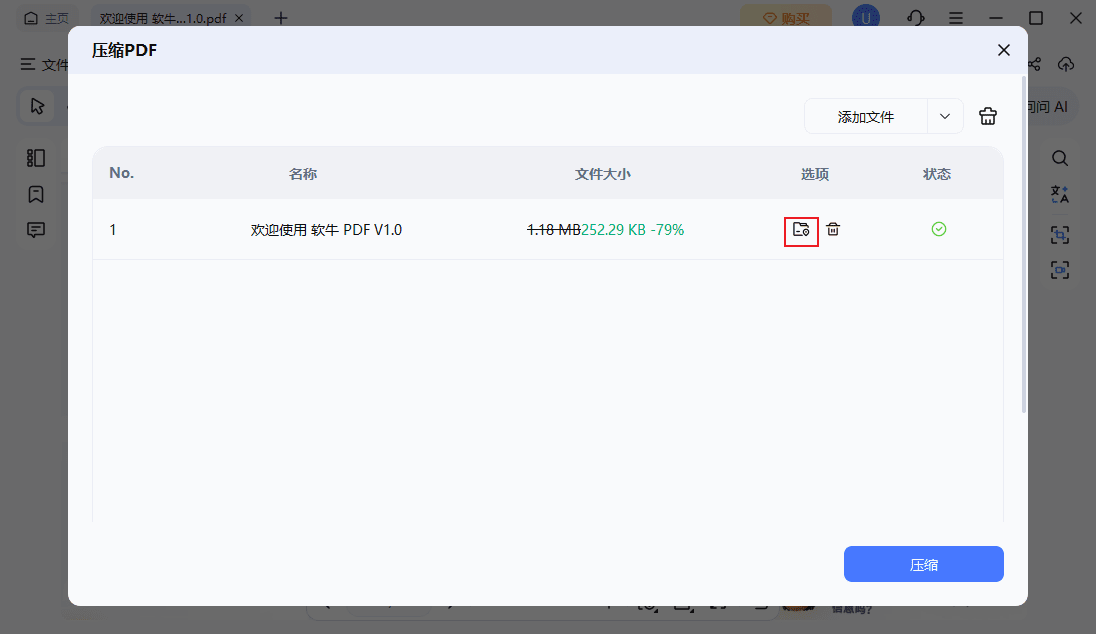Viewport: 1096px width, 634px height.
Task: Clear all files with basket icon
Action: [x=988, y=116]
